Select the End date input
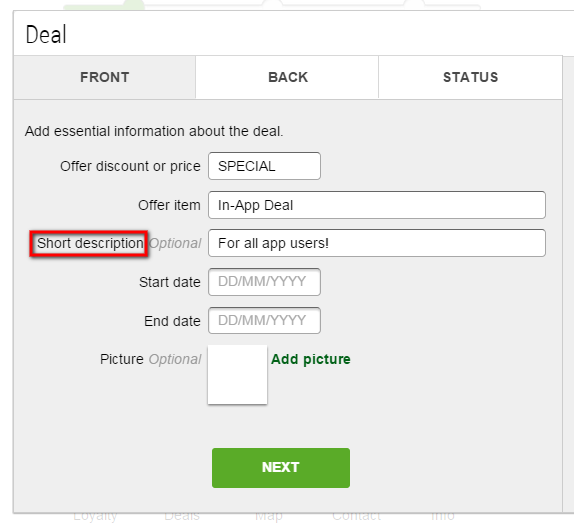The height and width of the screenshot is (527, 574). click(x=264, y=321)
